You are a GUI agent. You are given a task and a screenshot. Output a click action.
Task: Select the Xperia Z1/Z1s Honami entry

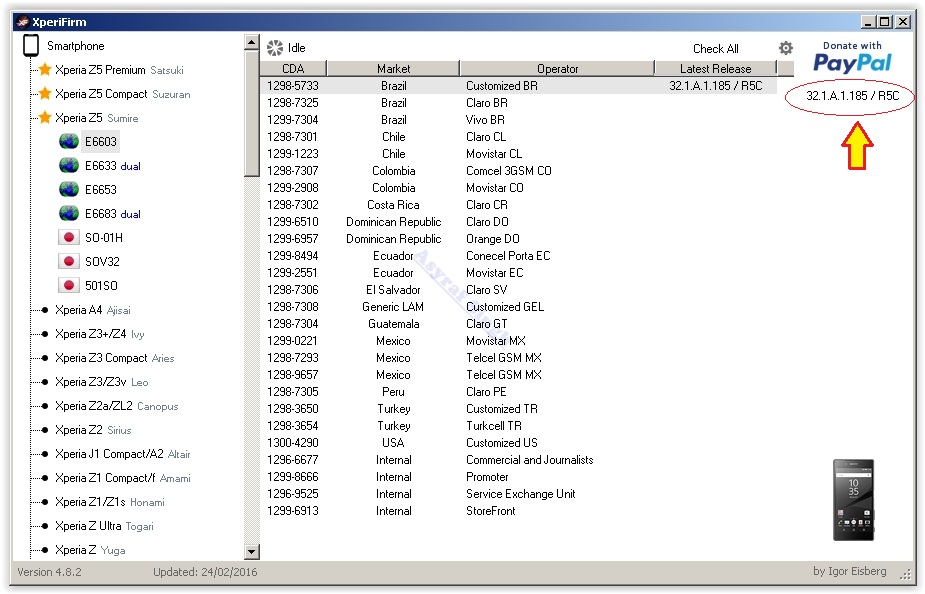point(110,502)
